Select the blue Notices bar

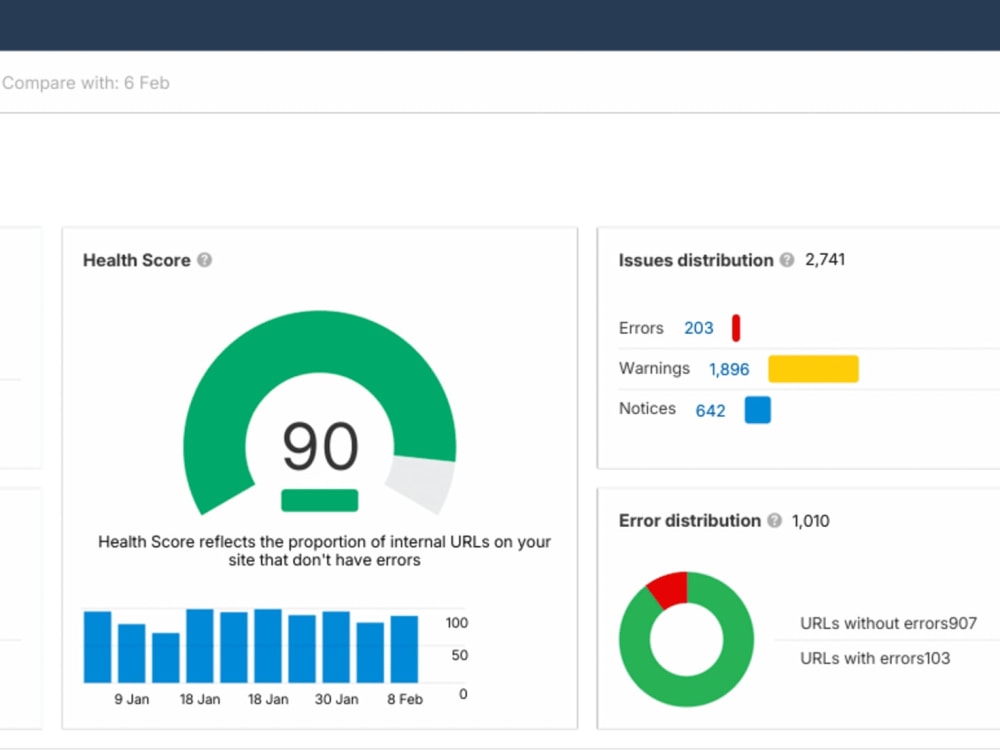[758, 410]
